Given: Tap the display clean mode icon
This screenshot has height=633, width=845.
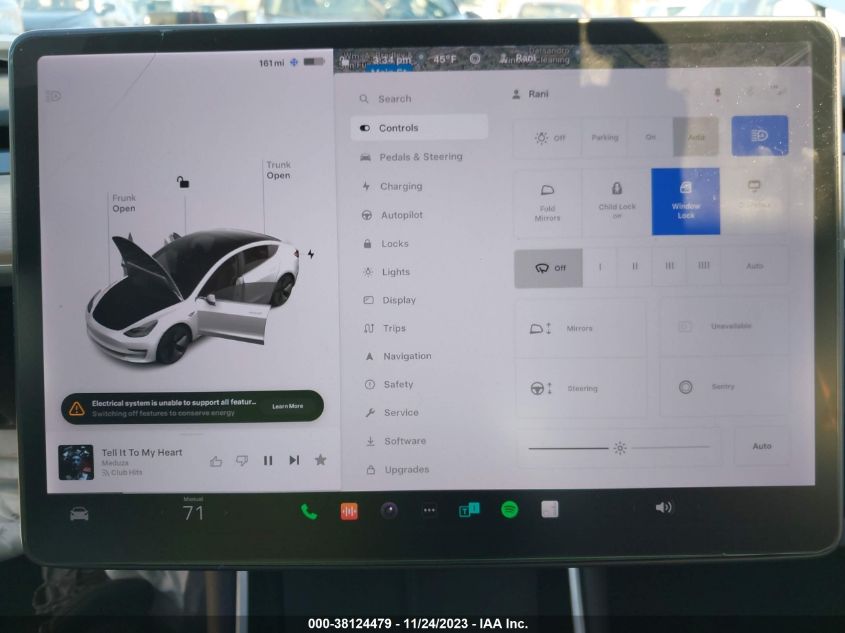Looking at the screenshot, I should point(754,194).
